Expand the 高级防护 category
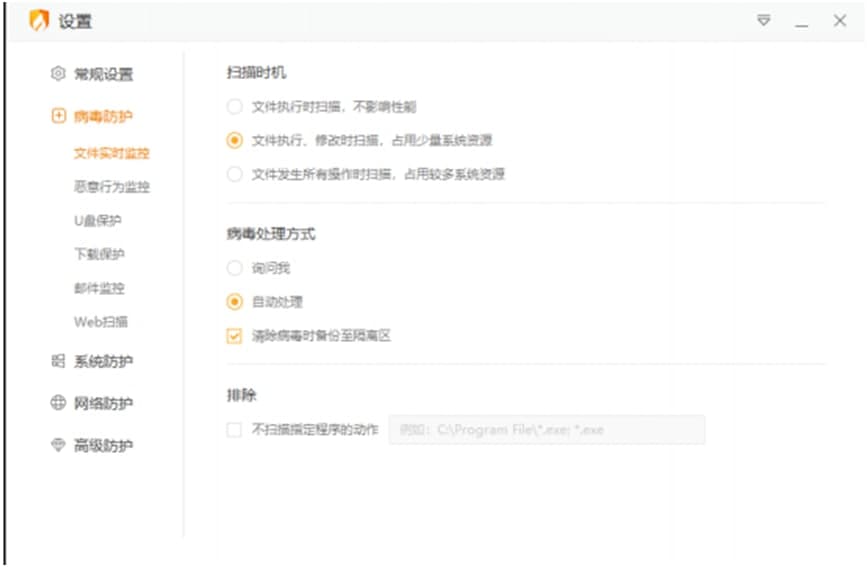 click(x=103, y=446)
